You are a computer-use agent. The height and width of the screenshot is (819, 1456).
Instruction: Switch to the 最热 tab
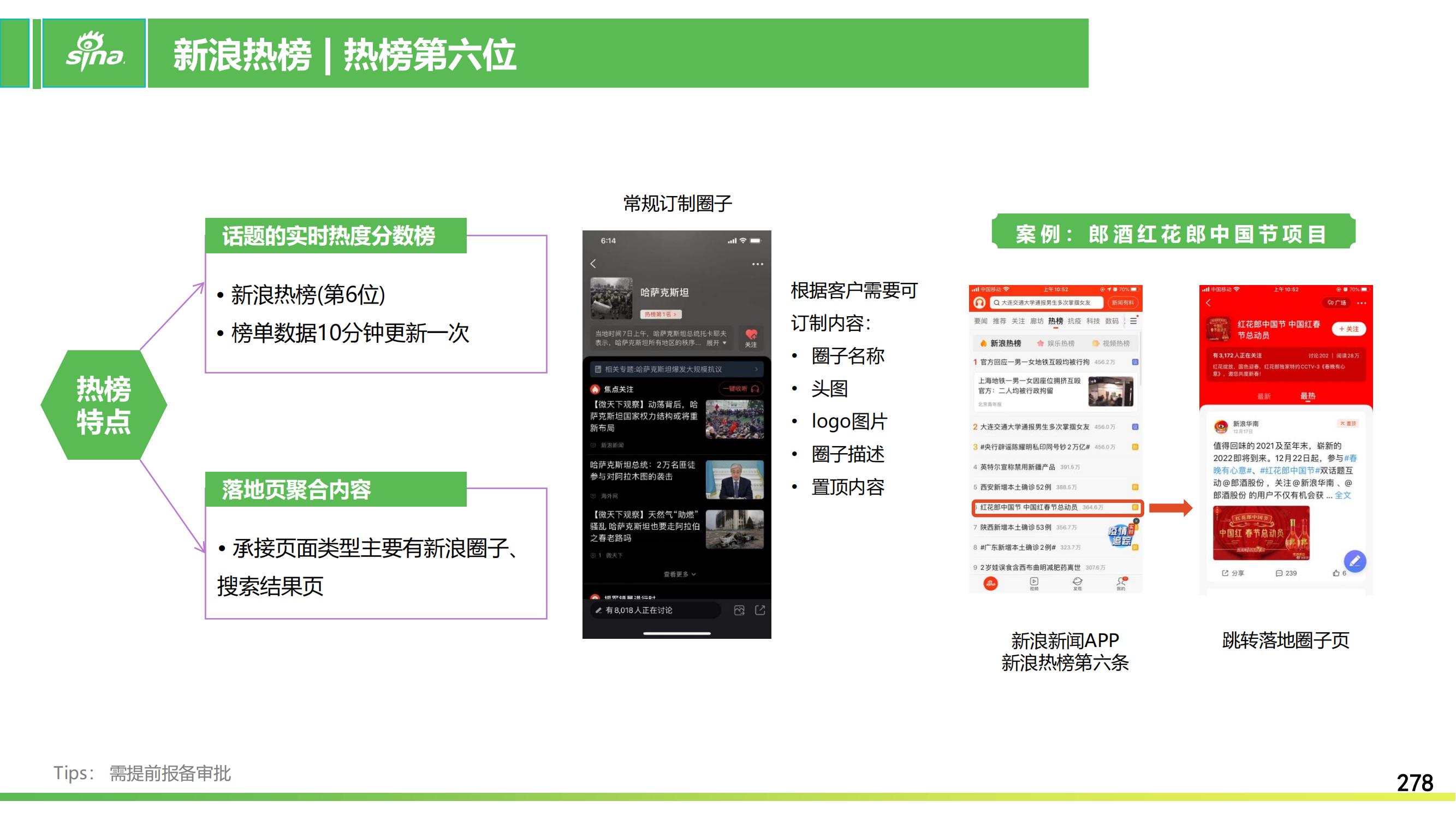[x=1308, y=396]
